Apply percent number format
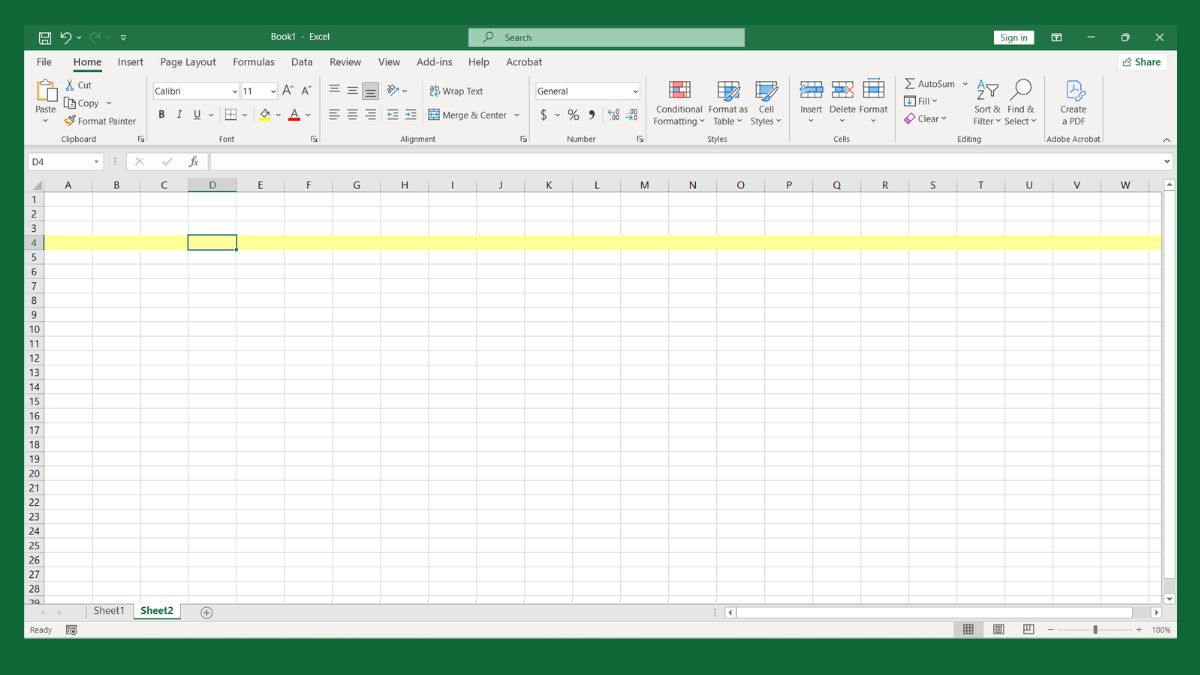The image size is (1200, 675). pyautogui.click(x=573, y=114)
